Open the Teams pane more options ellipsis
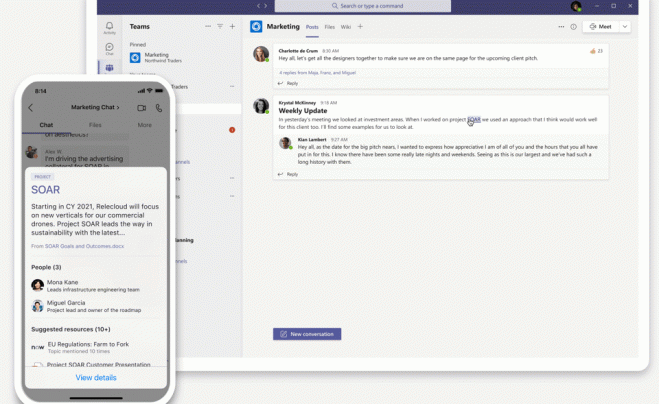Screen dimensions: 659x404 208,26
